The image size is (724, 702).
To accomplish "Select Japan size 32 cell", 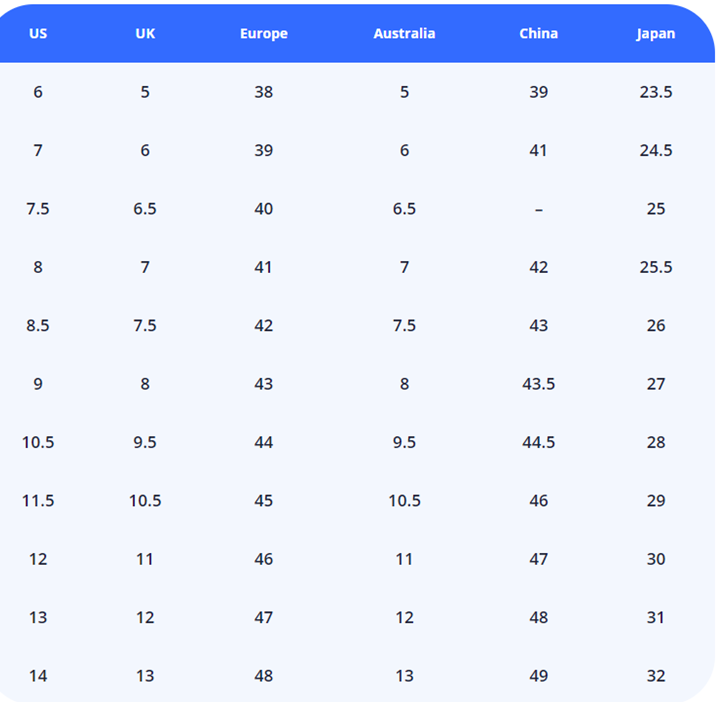I will click(655, 676).
